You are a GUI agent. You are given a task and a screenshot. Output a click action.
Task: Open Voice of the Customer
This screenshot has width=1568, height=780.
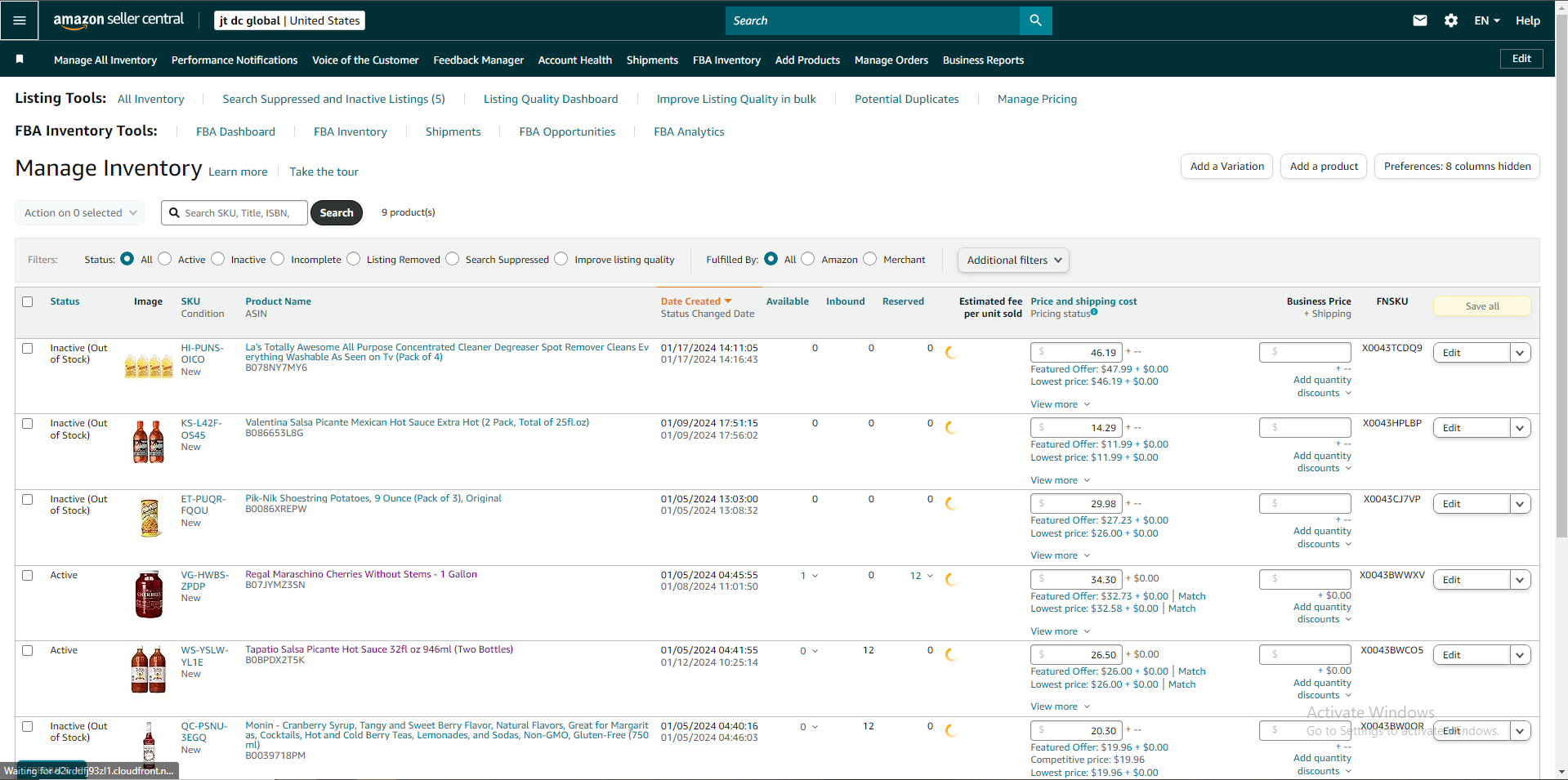point(365,60)
